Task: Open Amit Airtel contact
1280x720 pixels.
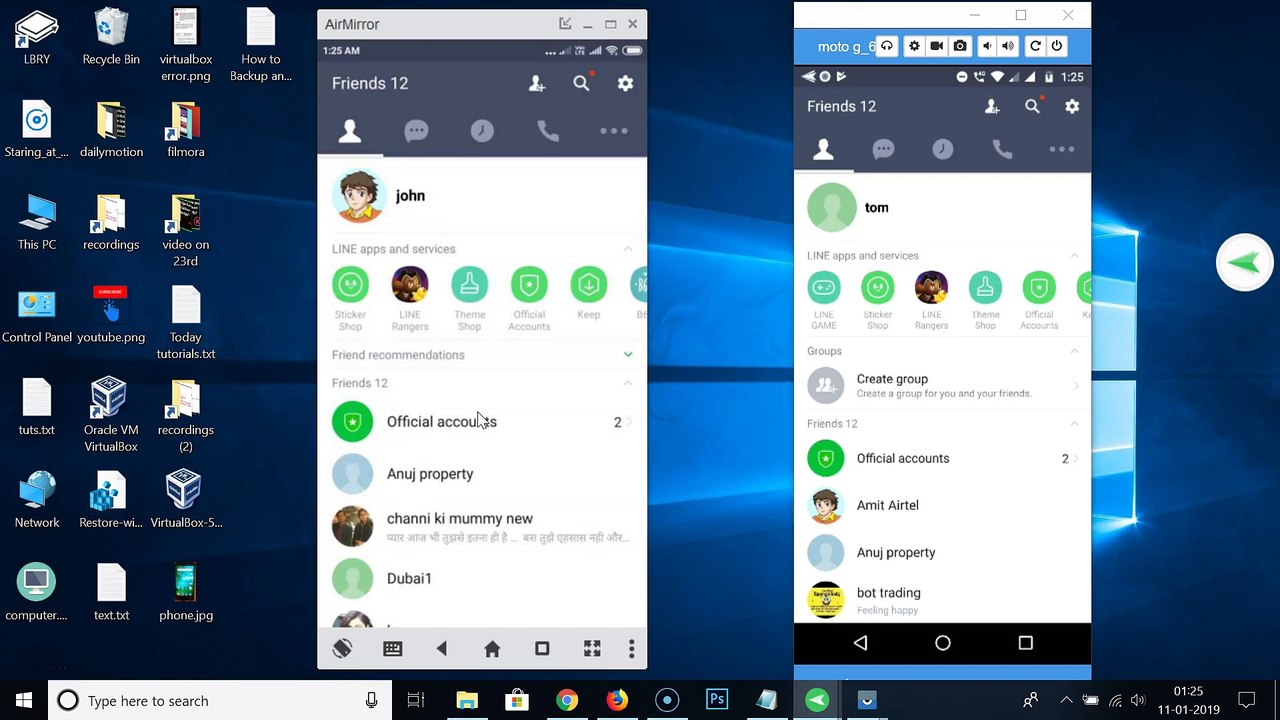Action: point(942,506)
